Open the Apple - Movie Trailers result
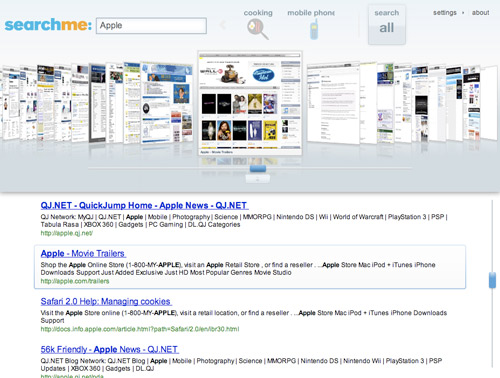 click(x=83, y=254)
